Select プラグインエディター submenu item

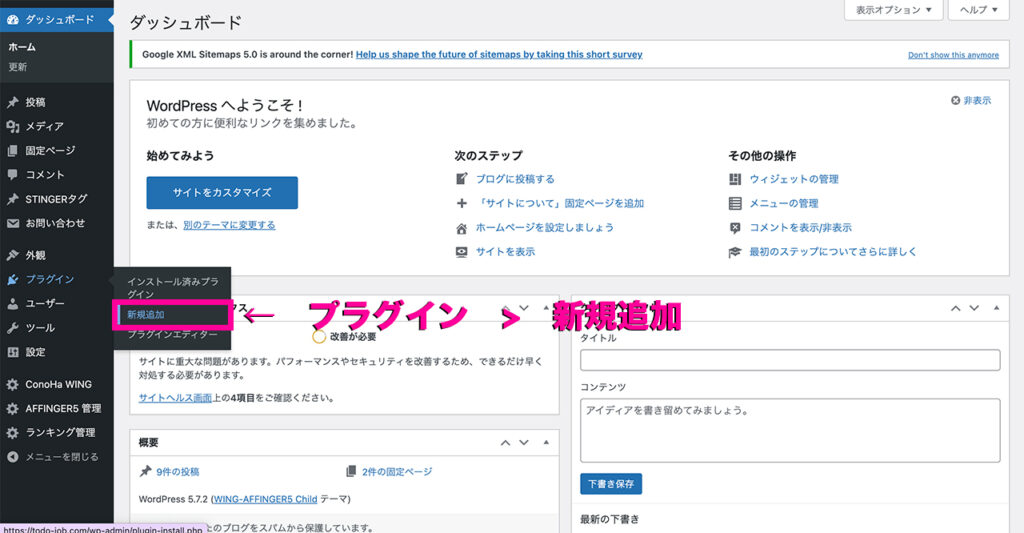pyautogui.click(x=172, y=334)
